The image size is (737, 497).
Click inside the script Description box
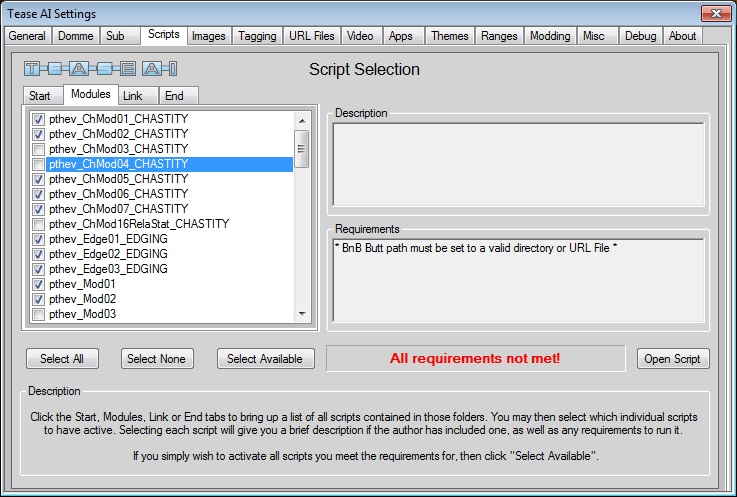pyautogui.click(x=518, y=164)
